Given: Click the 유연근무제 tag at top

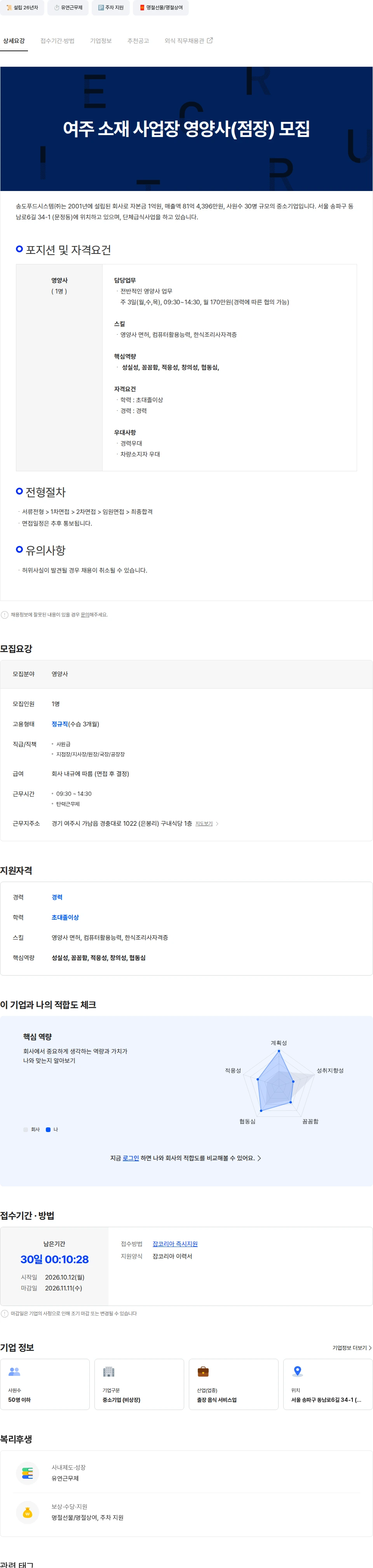Looking at the screenshot, I should click(x=68, y=7).
